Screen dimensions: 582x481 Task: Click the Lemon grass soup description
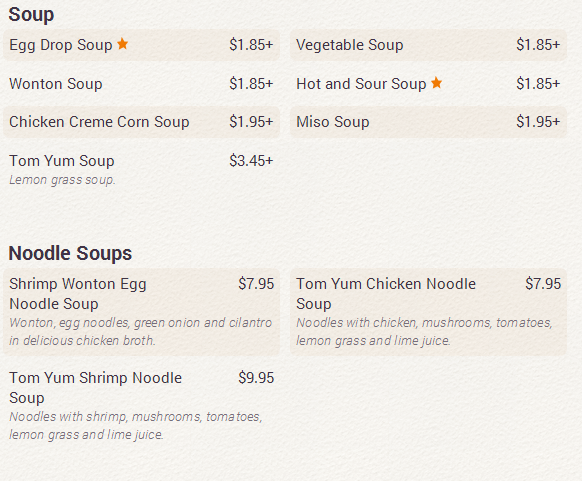62,180
